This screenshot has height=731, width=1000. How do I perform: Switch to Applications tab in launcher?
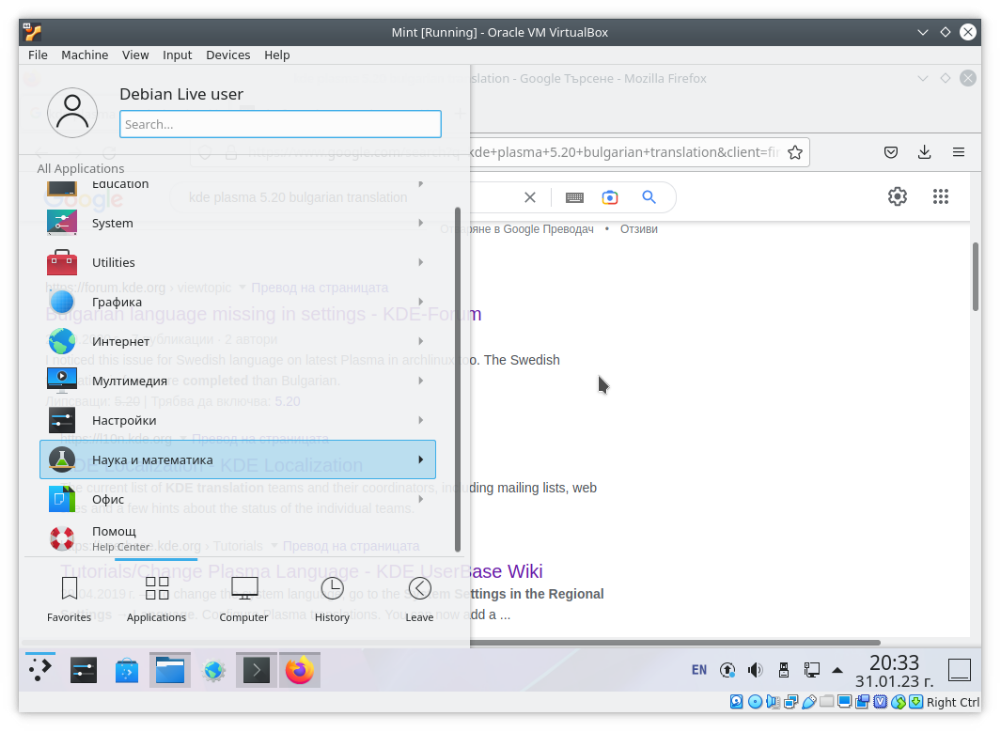pyautogui.click(x=156, y=598)
